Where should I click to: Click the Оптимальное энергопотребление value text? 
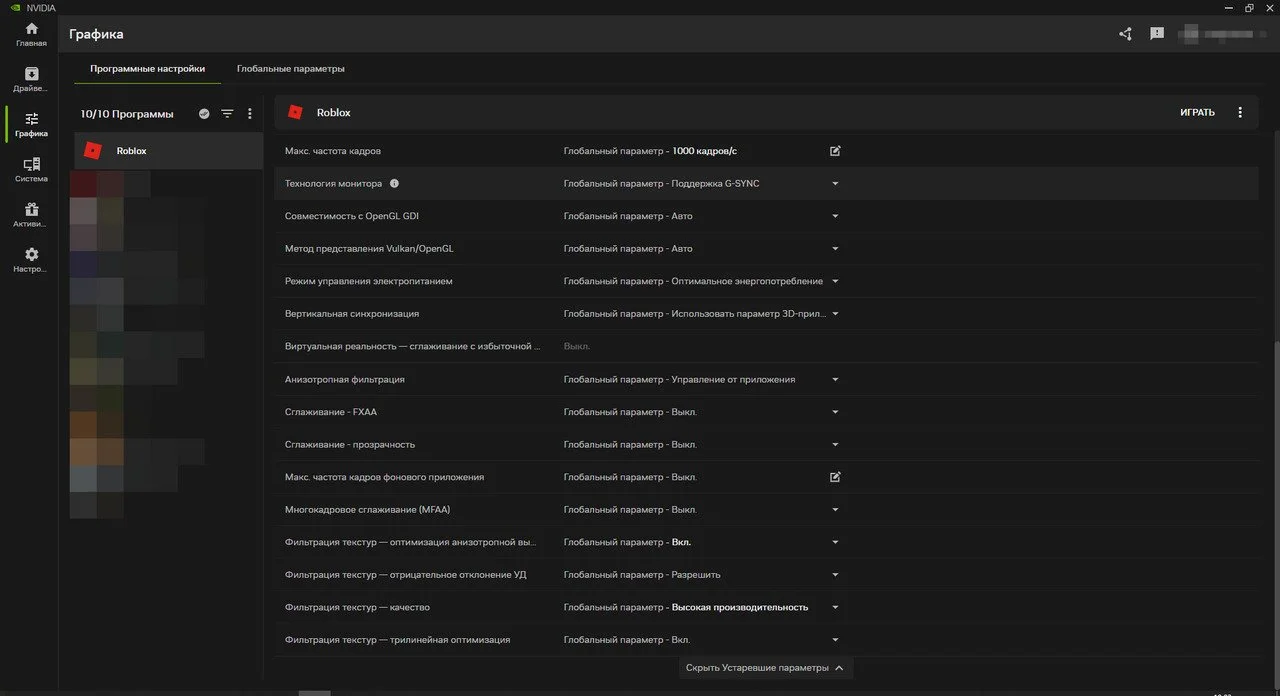click(x=747, y=281)
